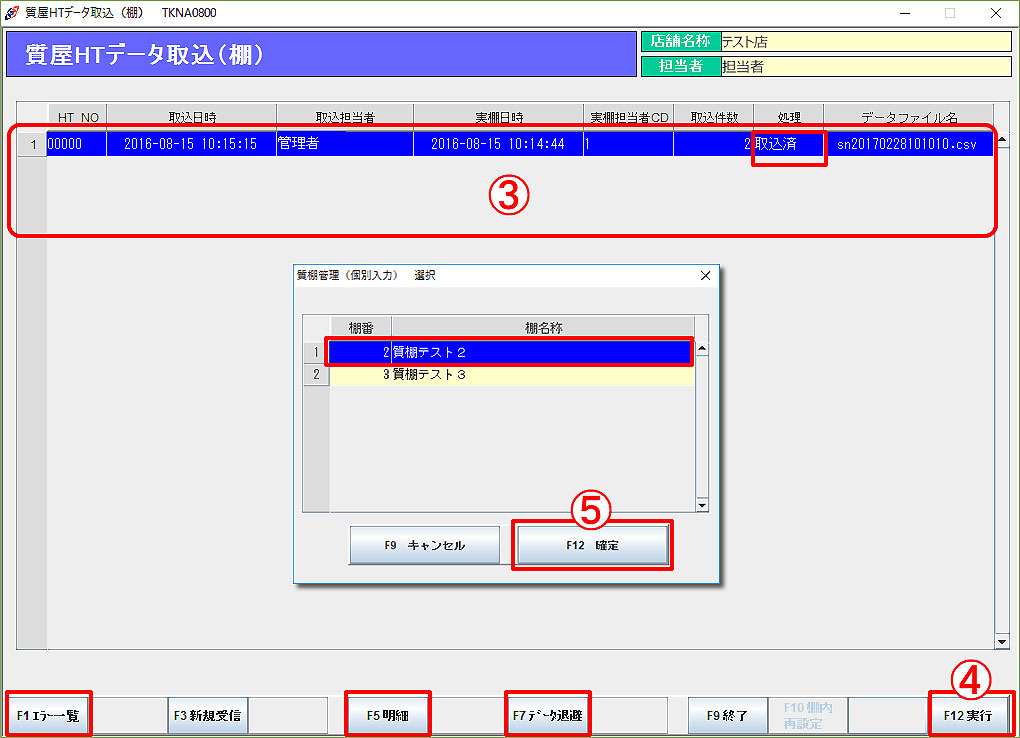This screenshot has height=738, width=1020.
Task: Click the データファイル名 column header
Action: coord(909,117)
